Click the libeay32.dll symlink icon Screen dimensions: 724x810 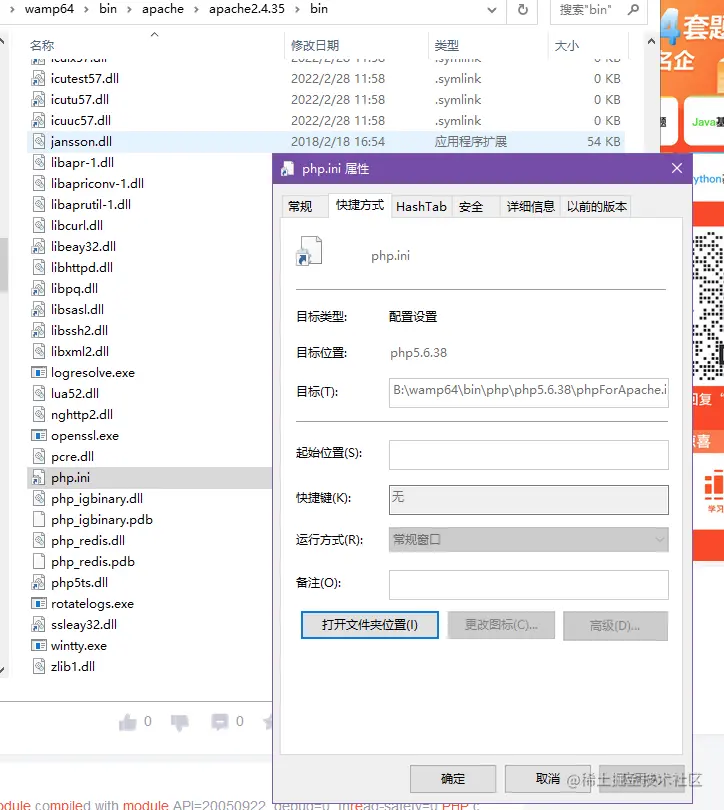point(38,246)
